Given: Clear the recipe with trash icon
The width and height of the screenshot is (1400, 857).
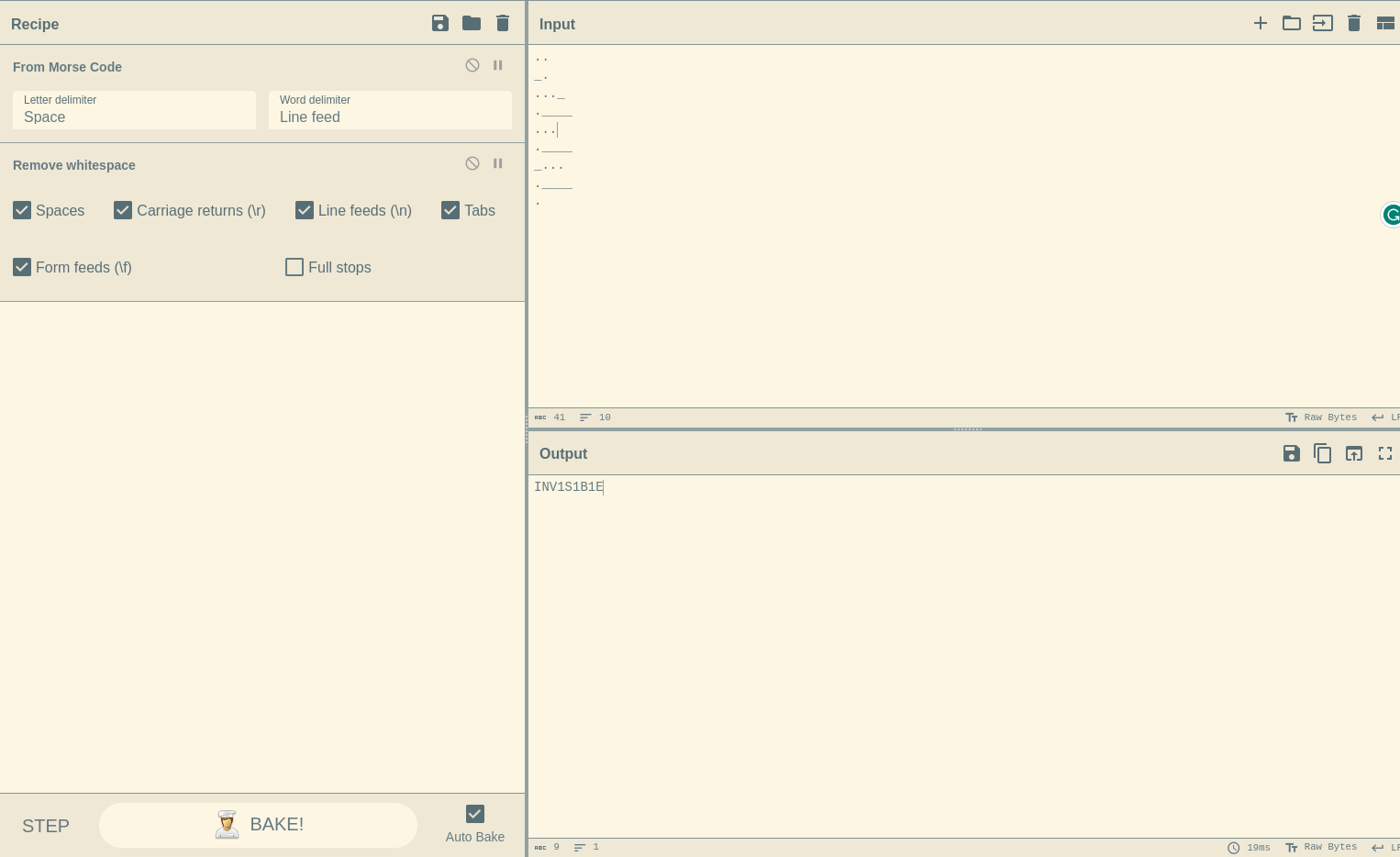Looking at the screenshot, I should pyautogui.click(x=503, y=23).
